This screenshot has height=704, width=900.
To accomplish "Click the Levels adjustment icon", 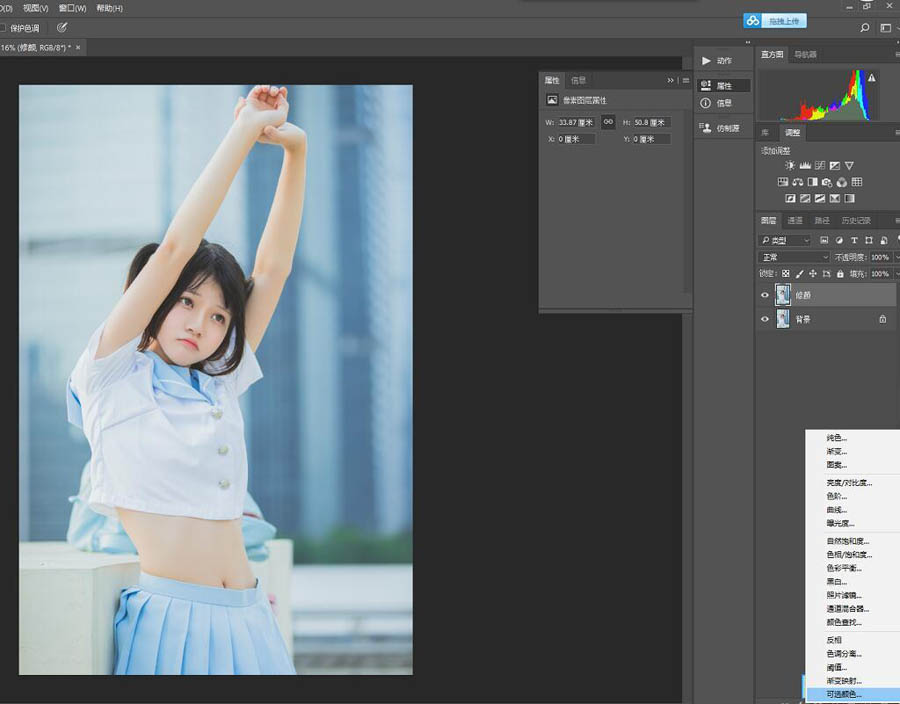I will click(804, 165).
